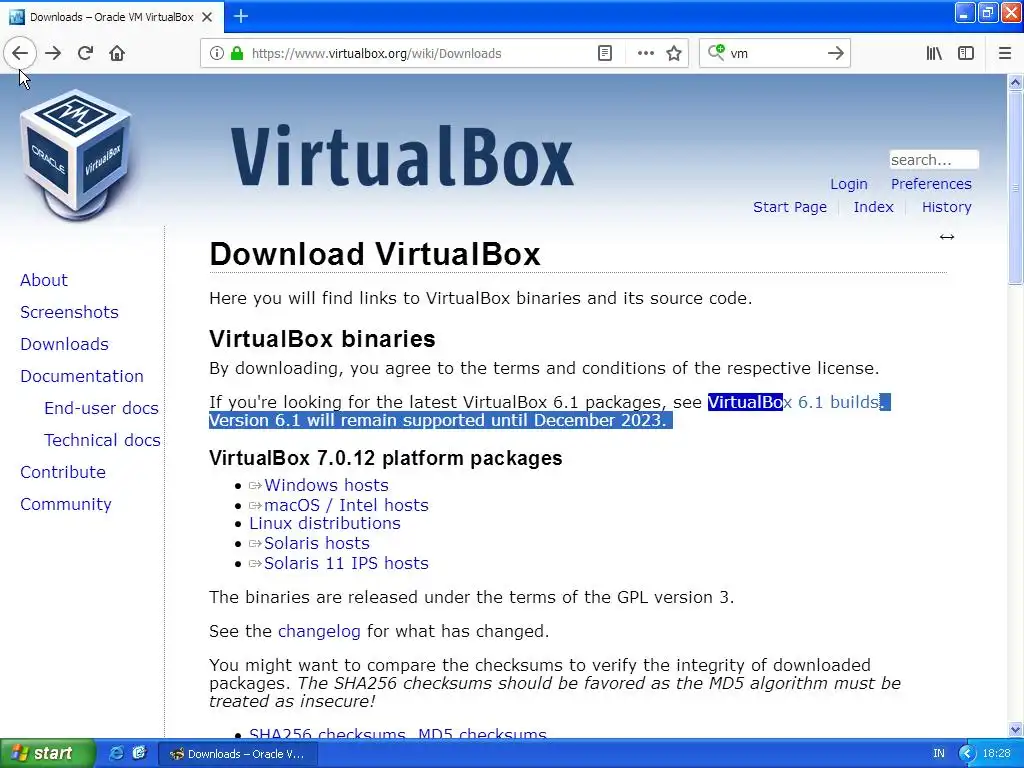Image resolution: width=1024 pixels, height=768 pixels.
Task: Select the Downloads – Oracle VM VirtualBox tab
Action: coord(112,17)
